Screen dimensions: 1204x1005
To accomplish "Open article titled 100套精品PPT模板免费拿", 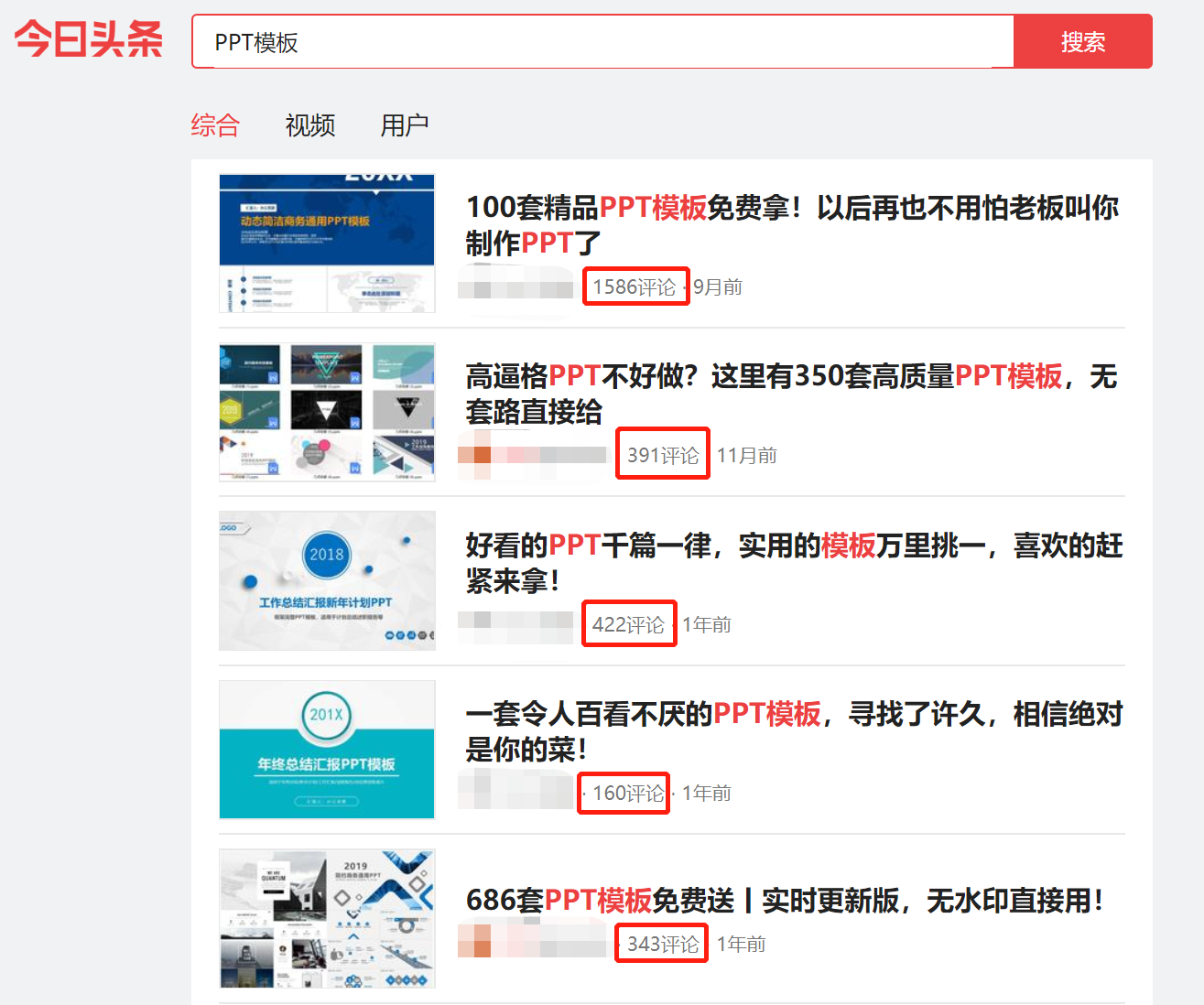I will click(x=792, y=225).
